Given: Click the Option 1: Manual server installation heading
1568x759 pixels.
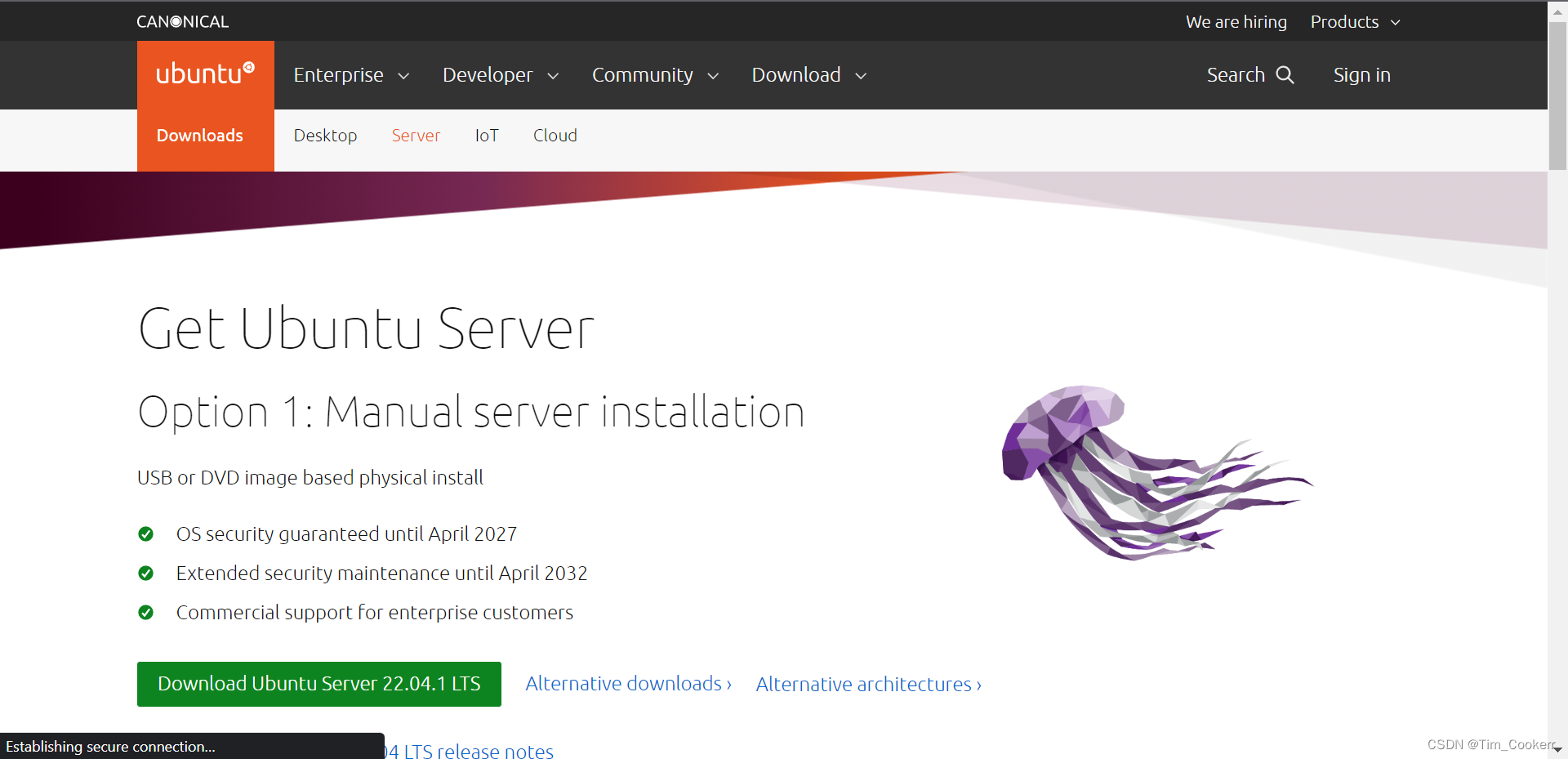Looking at the screenshot, I should (471, 412).
